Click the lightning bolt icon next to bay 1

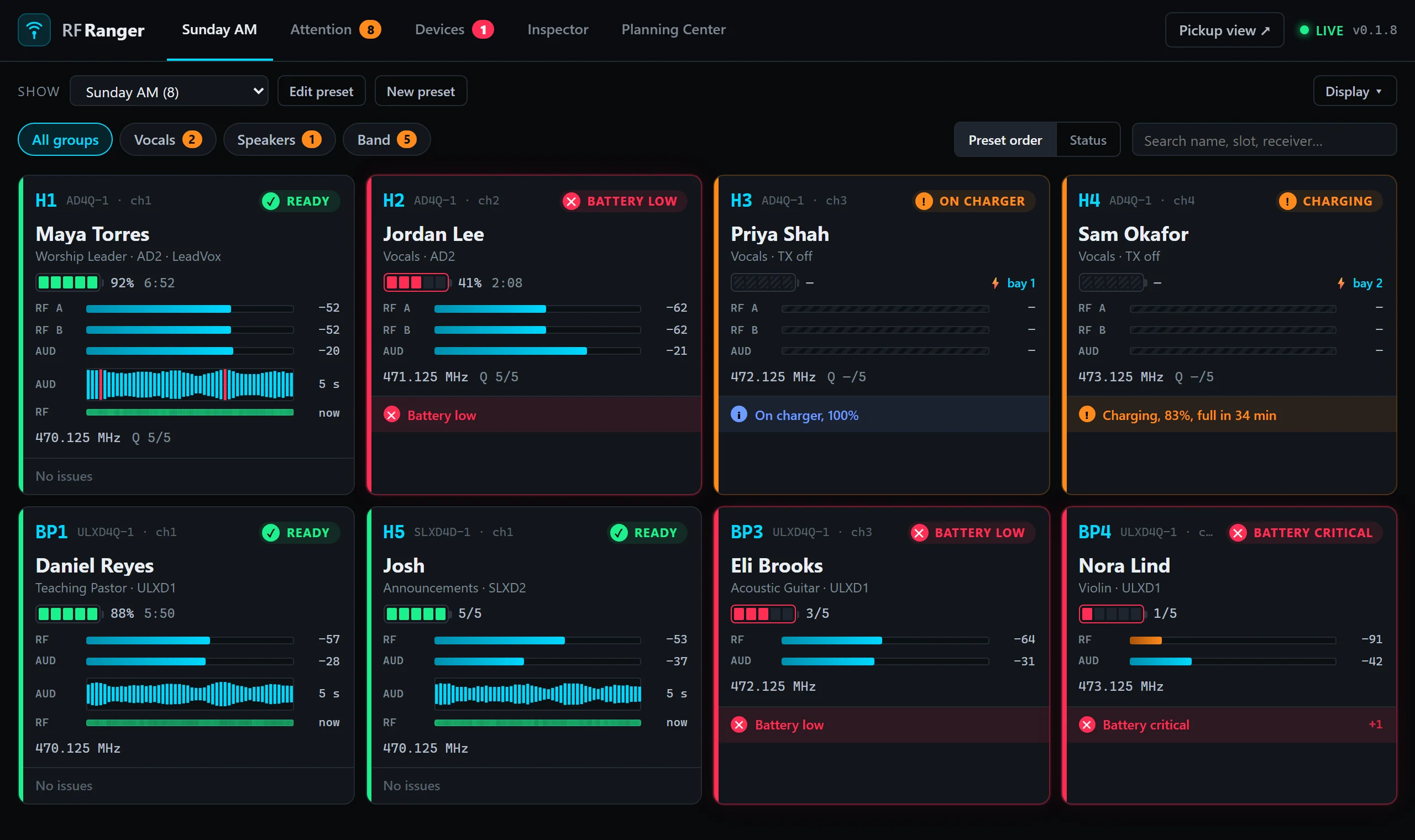click(x=995, y=283)
